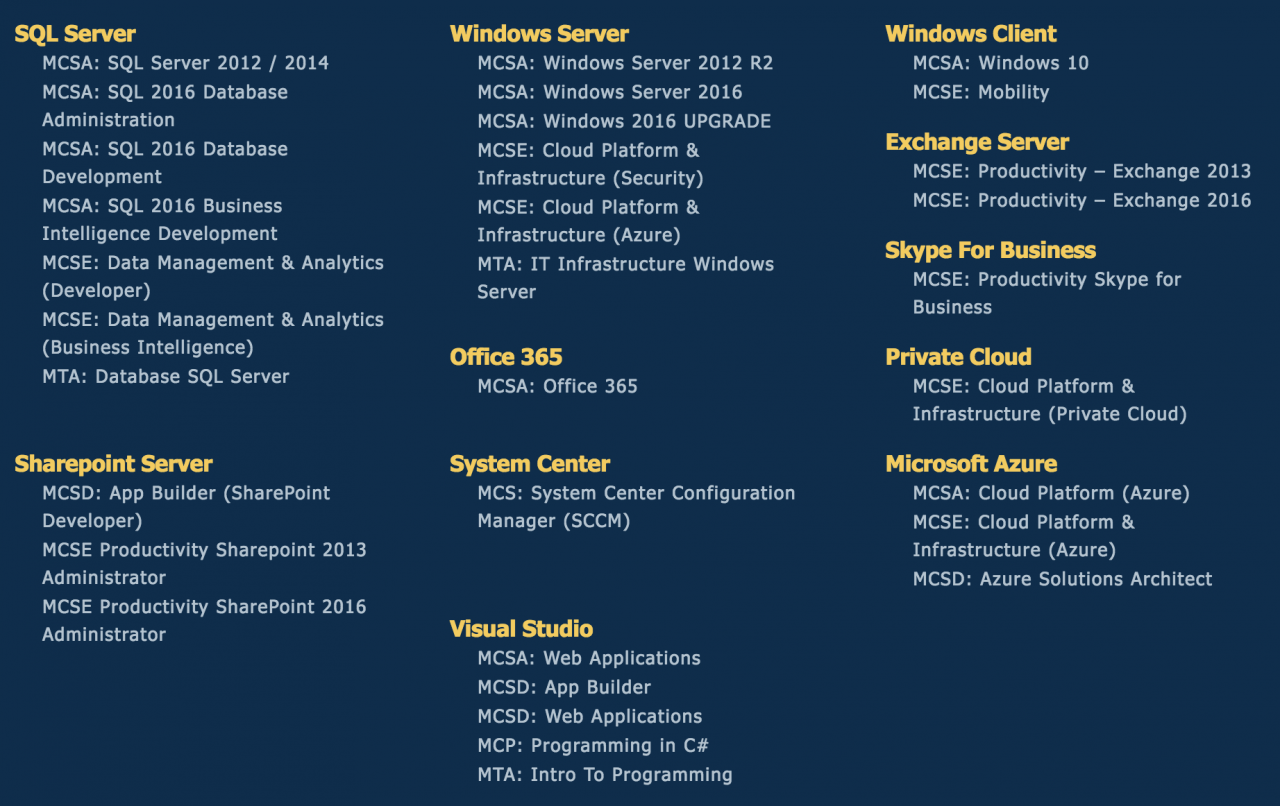1280x806 pixels.
Task: Select MCSD: App Builder under Visual Studio
Action: [564, 687]
